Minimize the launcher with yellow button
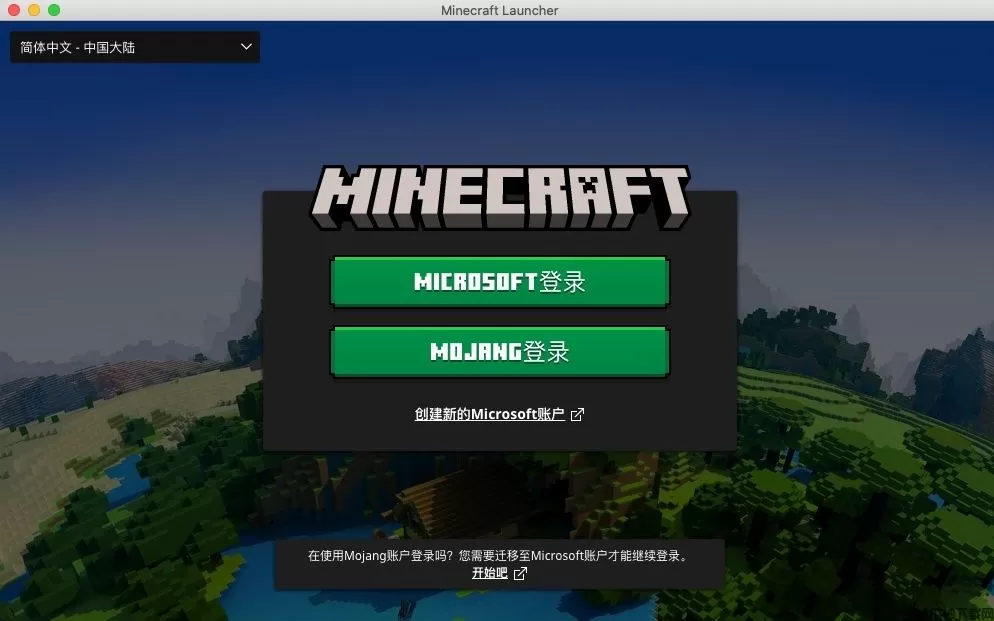This screenshot has width=994, height=621. click(x=34, y=10)
